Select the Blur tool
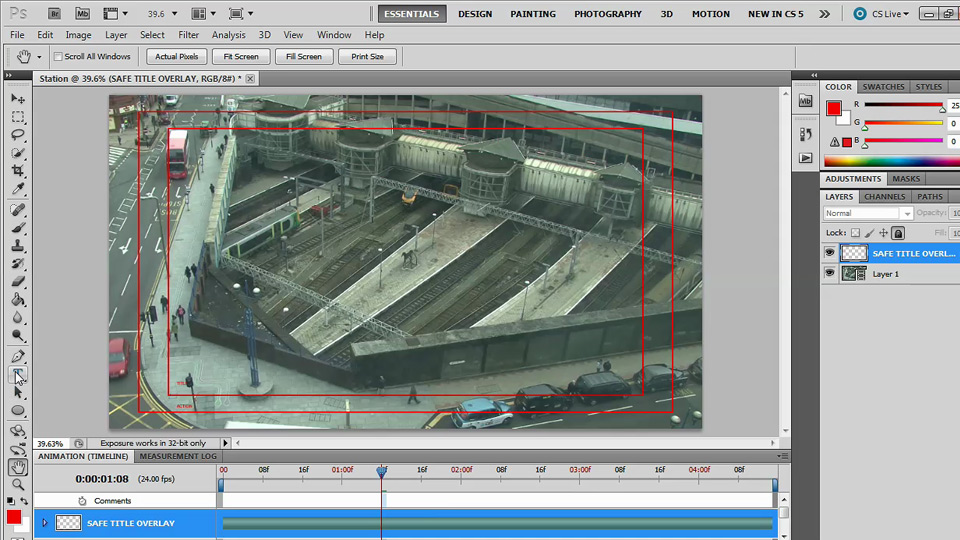 tap(18, 318)
